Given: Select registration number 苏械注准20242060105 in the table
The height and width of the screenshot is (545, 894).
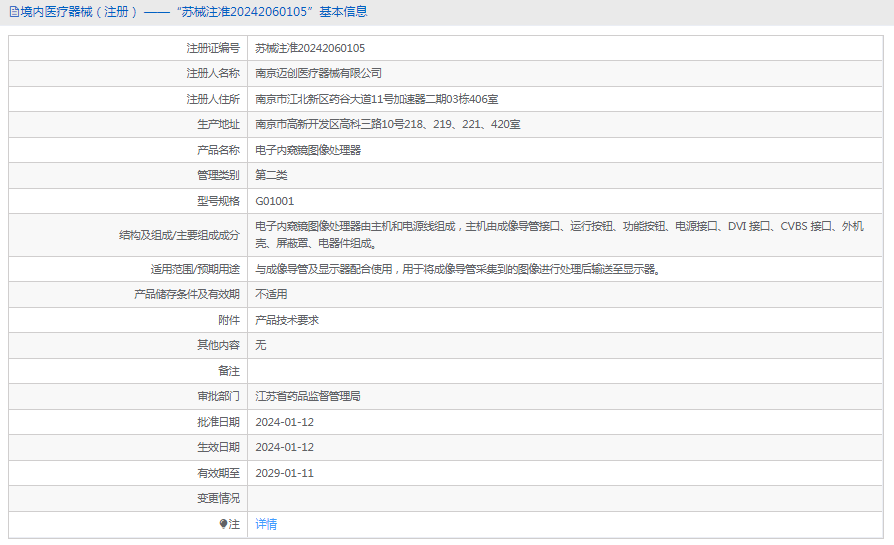Looking at the screenshot, I should coord(310,48).
